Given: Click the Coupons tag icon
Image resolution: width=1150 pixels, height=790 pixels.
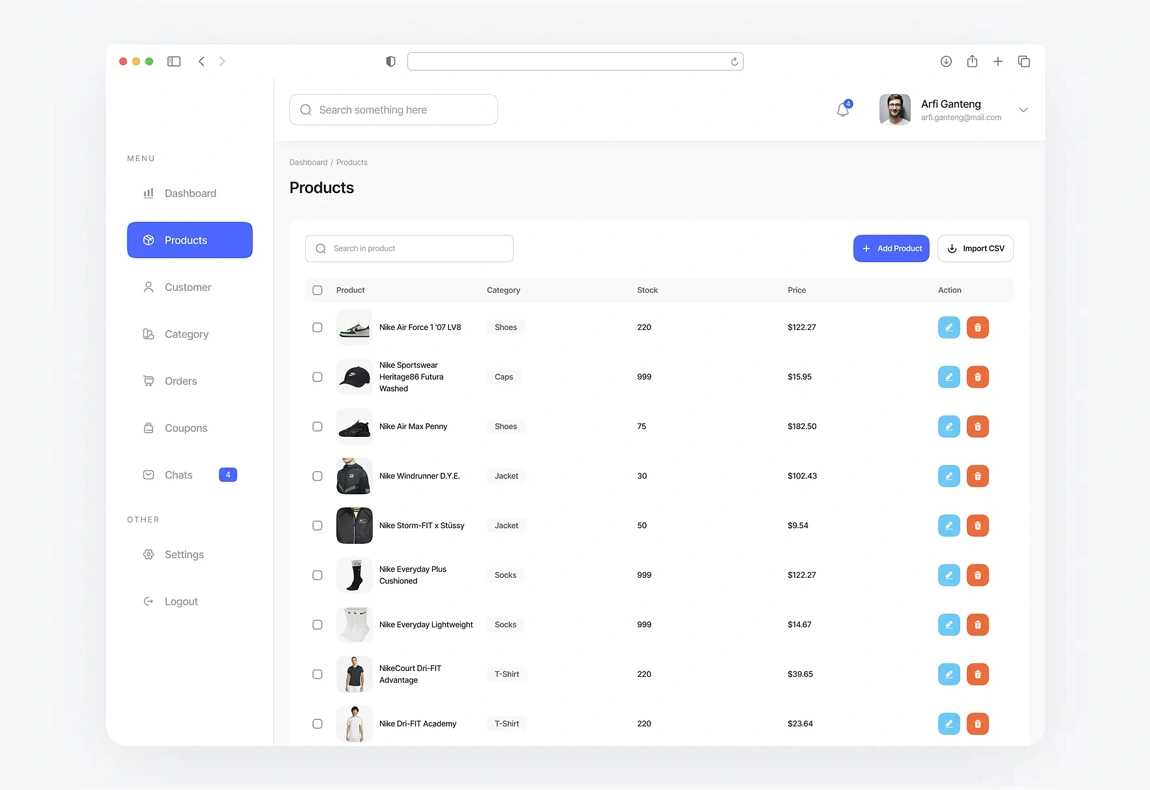Looking at the screenshot, I should [x=148, y=427].
